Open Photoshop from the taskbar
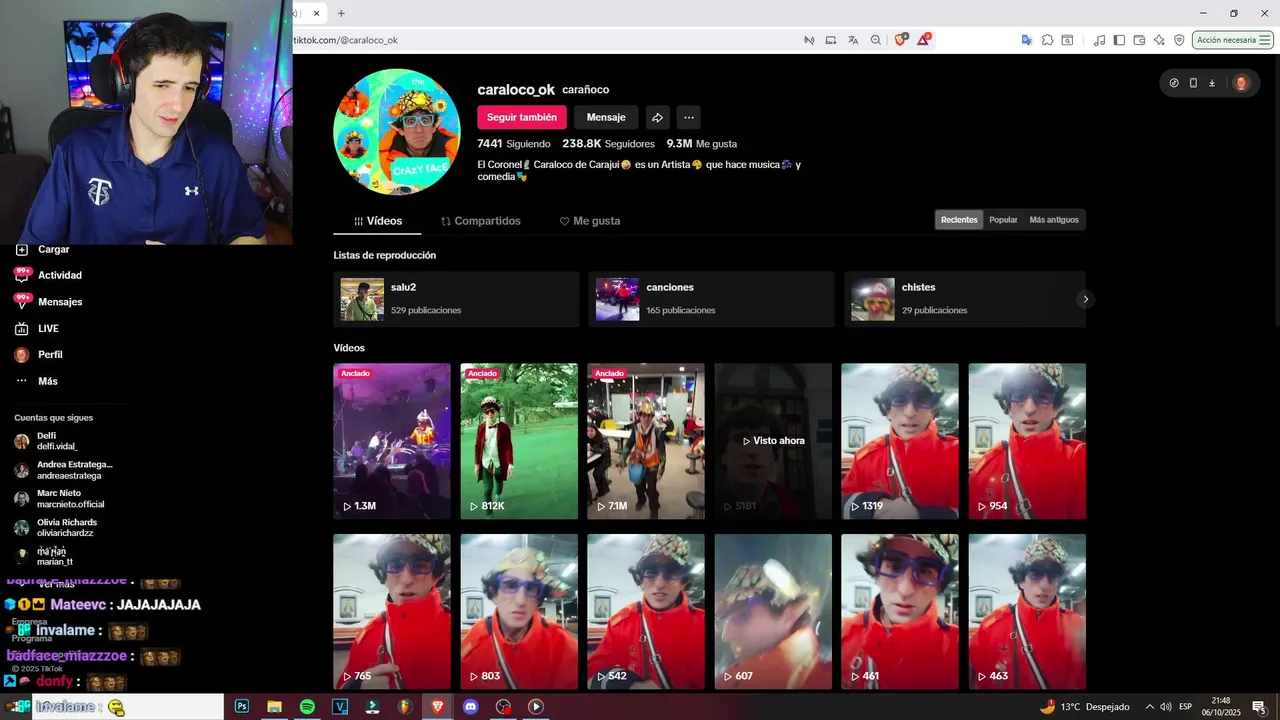Image resolution: width=1280 pixels, height=720 pixels. click(242, 706)
